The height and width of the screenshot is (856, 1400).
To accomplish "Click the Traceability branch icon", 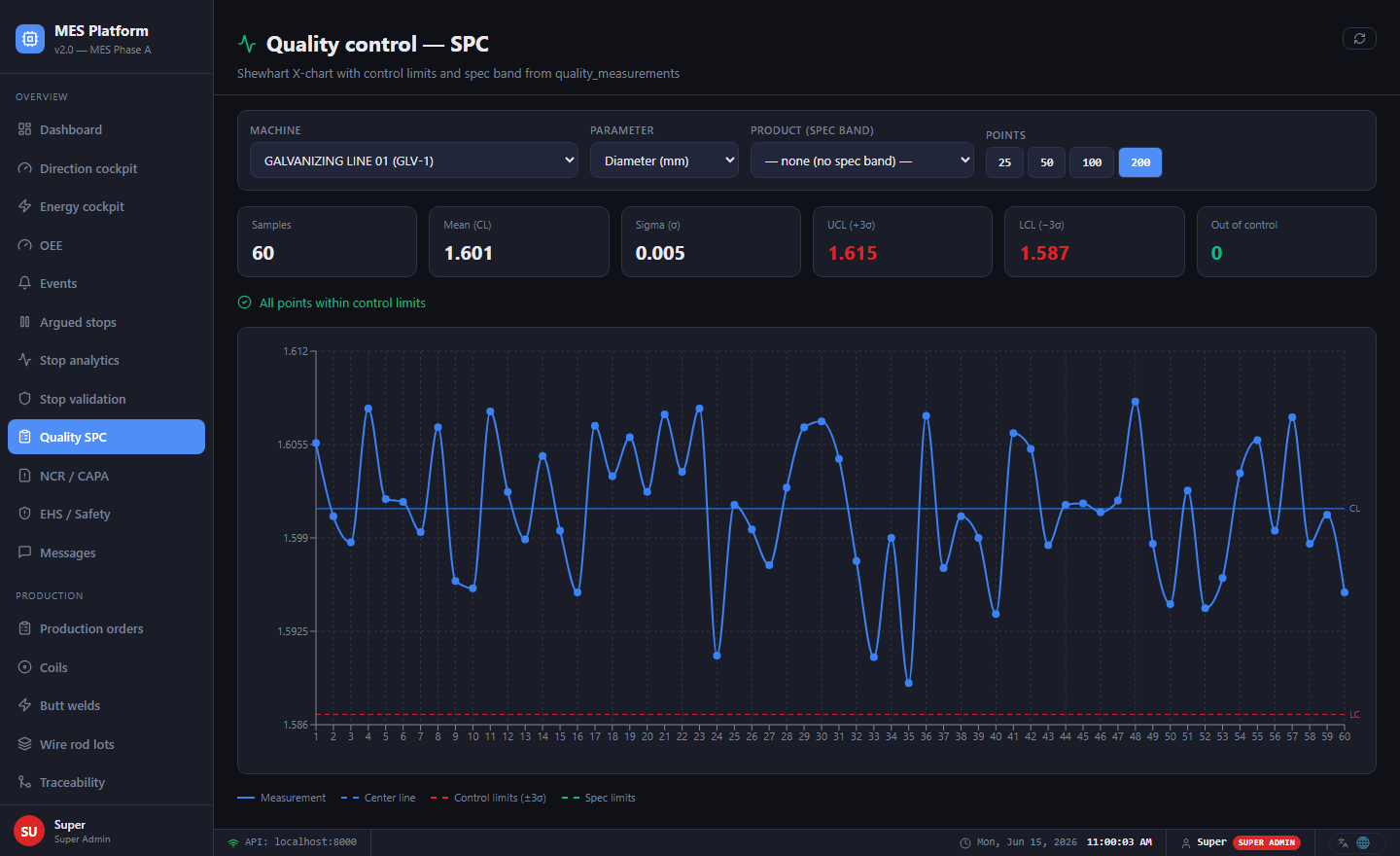I will tap(24, 782).
